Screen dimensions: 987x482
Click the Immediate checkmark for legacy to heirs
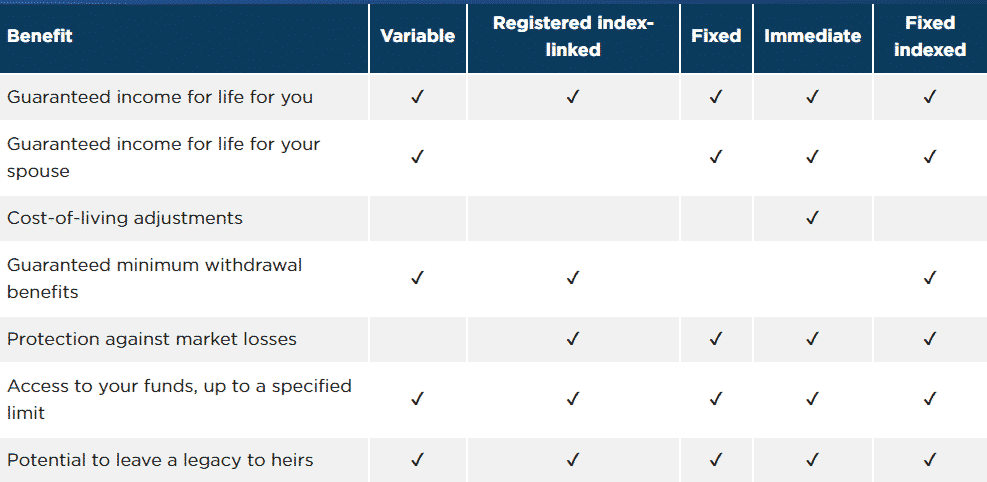point(812,460)
